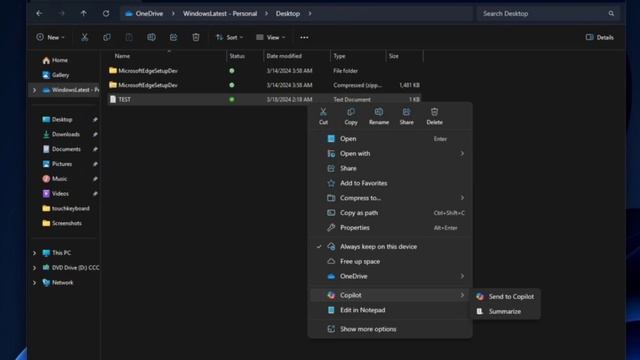640x360 pixels.
Task: Sort by the Date modified column header
Action: click(x=284, y=56)
